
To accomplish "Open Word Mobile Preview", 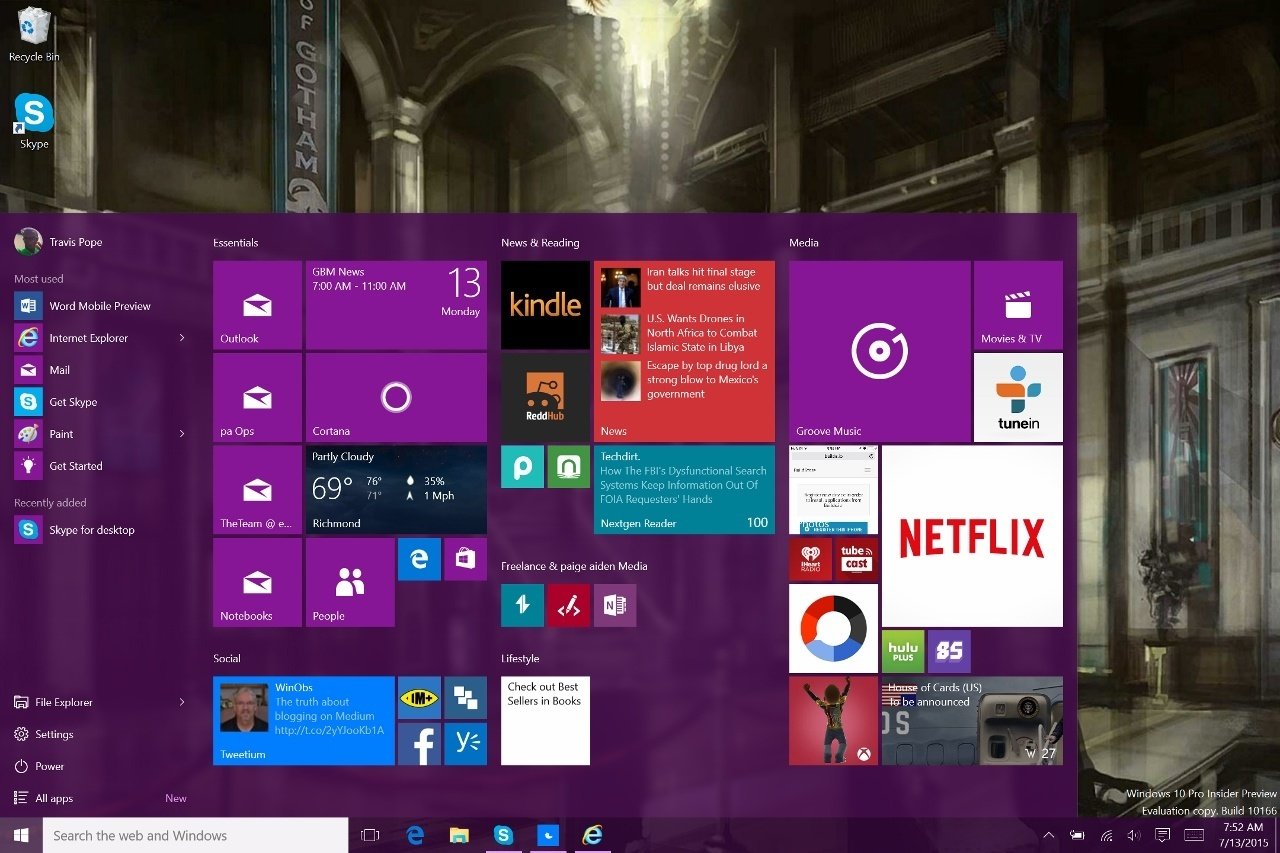I will click(x=100, y=306).
